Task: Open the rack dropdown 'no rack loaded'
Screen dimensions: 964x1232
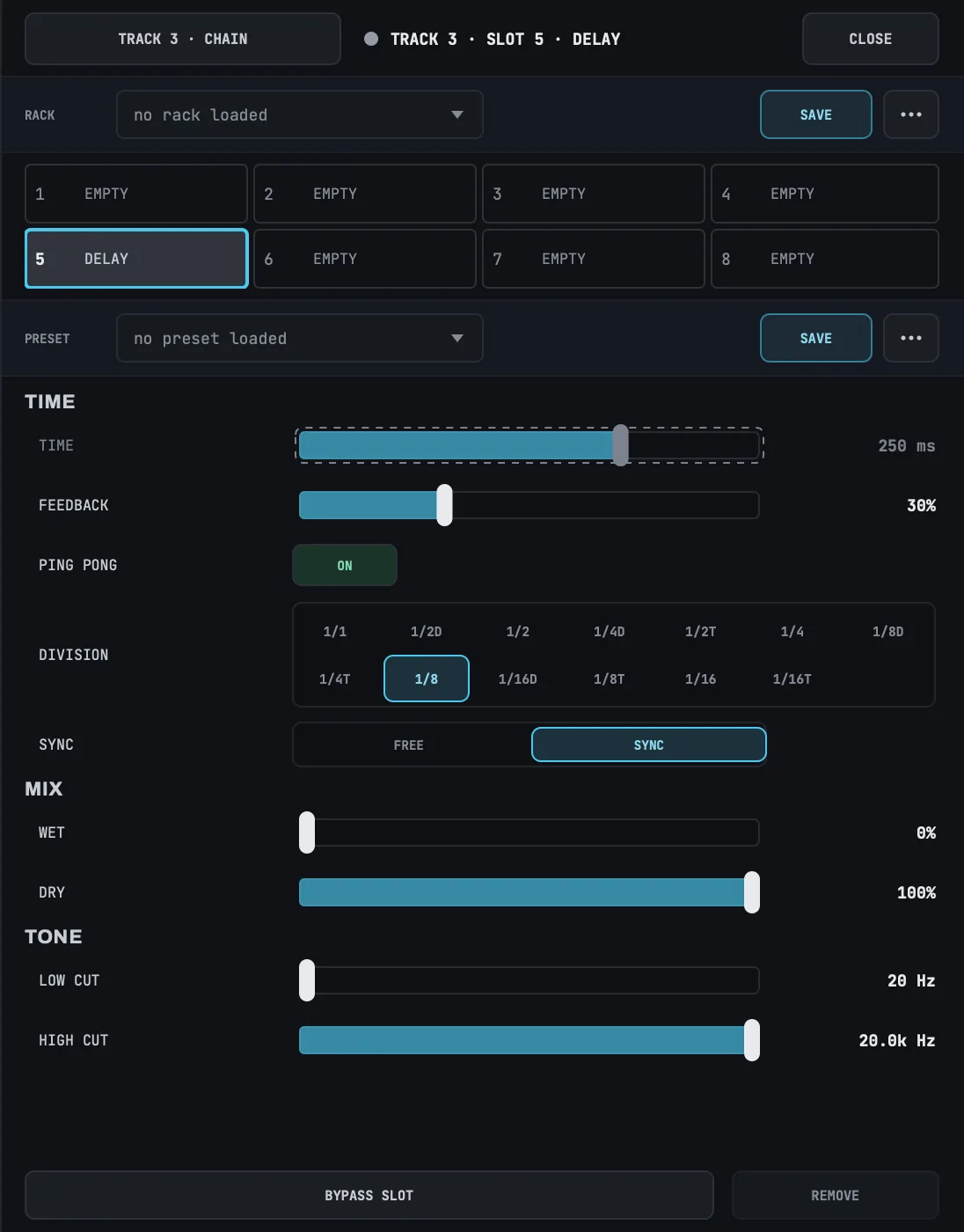Action: coord(300,114)
